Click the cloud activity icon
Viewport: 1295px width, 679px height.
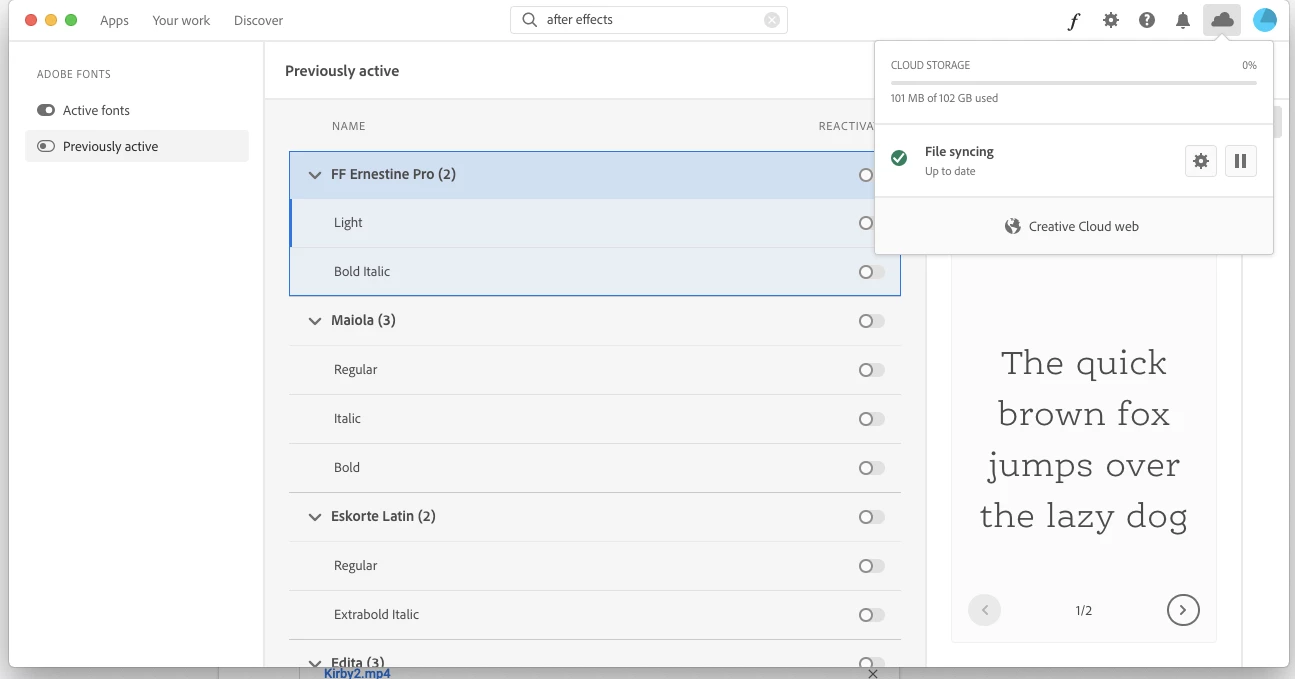point(1222,20)
